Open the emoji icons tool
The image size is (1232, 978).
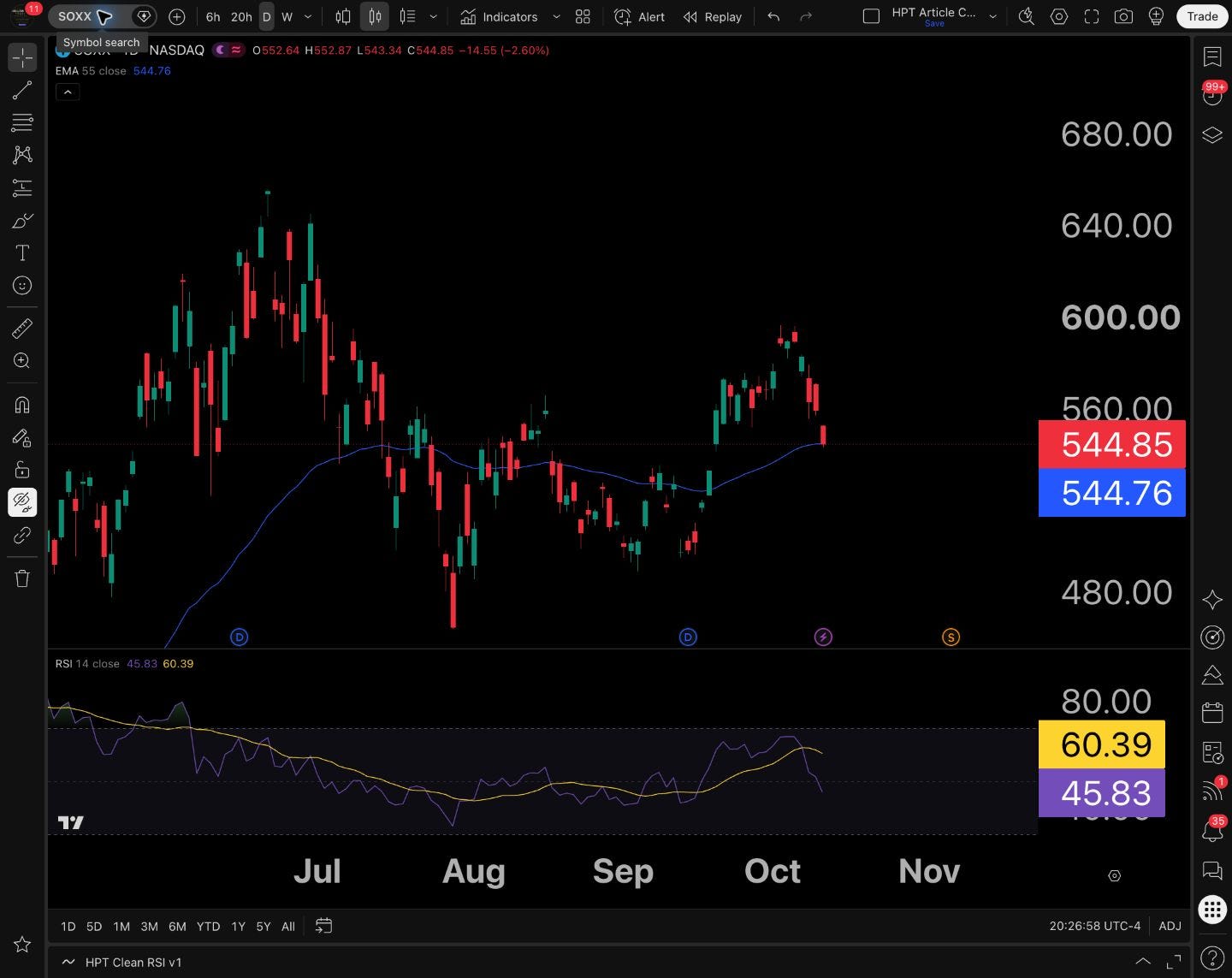pyautogui.click(x=22, y=286)
